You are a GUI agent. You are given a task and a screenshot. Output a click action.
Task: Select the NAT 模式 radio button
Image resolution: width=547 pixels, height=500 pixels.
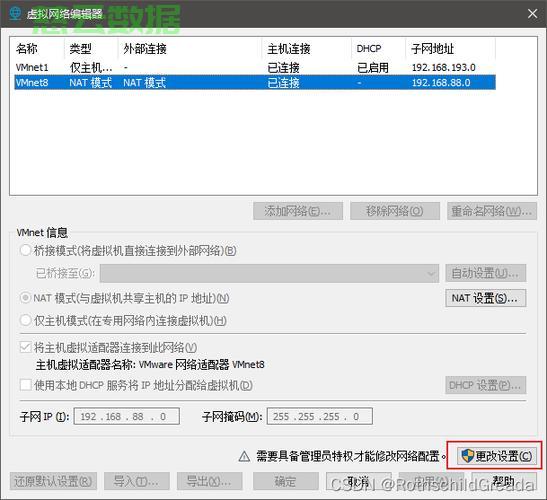[25, 298]
